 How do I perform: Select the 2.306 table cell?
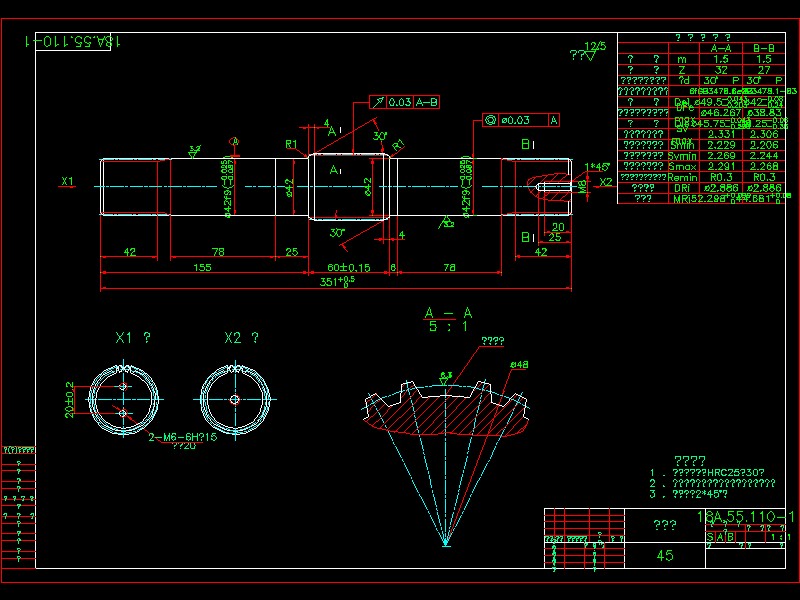coord(764,134)
